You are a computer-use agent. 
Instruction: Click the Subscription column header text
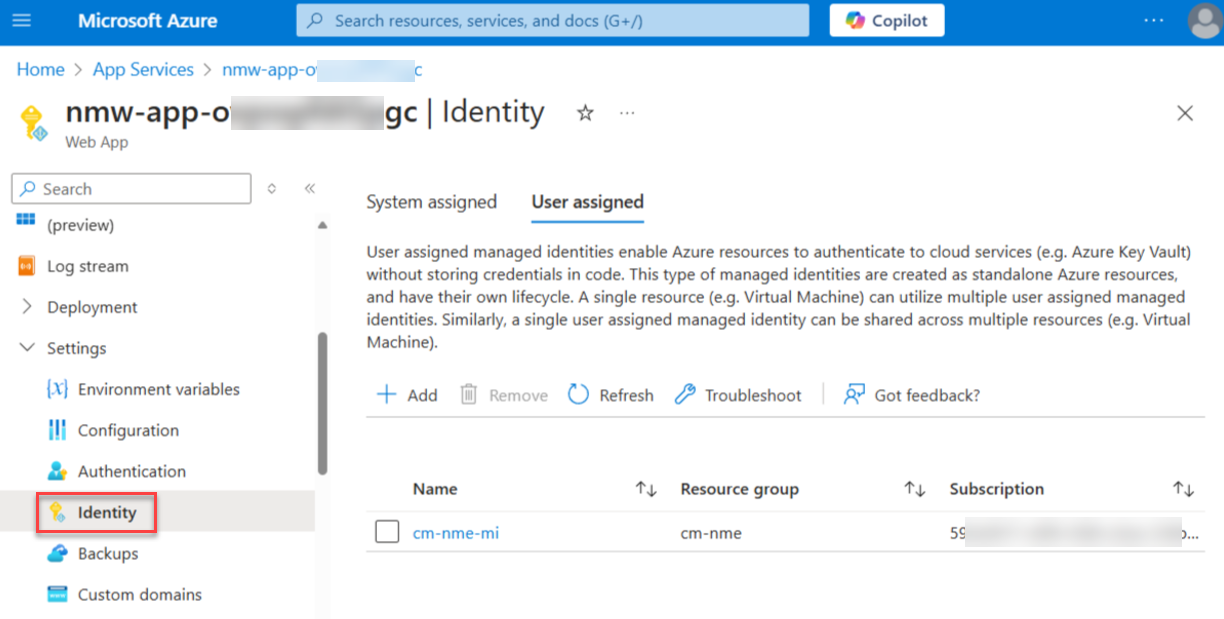(x=996, y=489)
